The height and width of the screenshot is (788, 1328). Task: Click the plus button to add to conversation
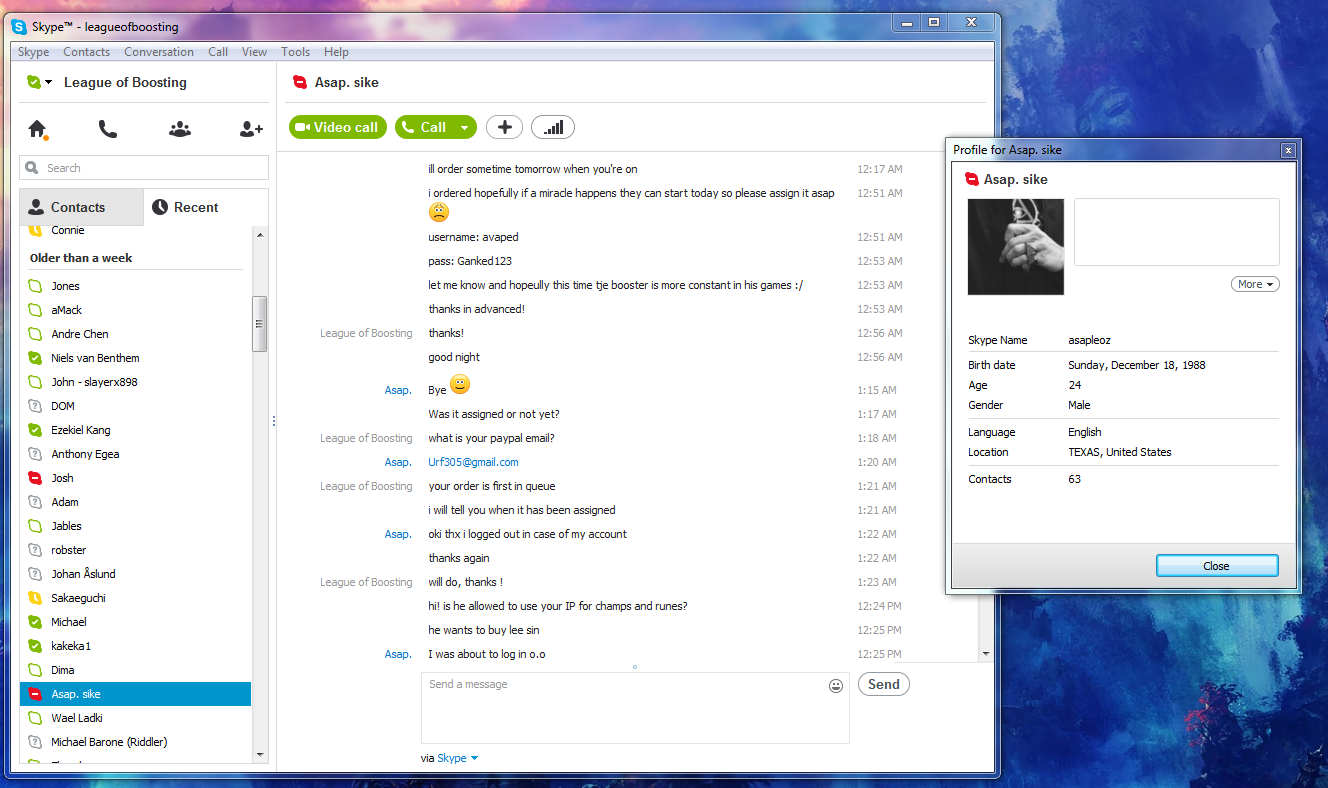[505, 127]
